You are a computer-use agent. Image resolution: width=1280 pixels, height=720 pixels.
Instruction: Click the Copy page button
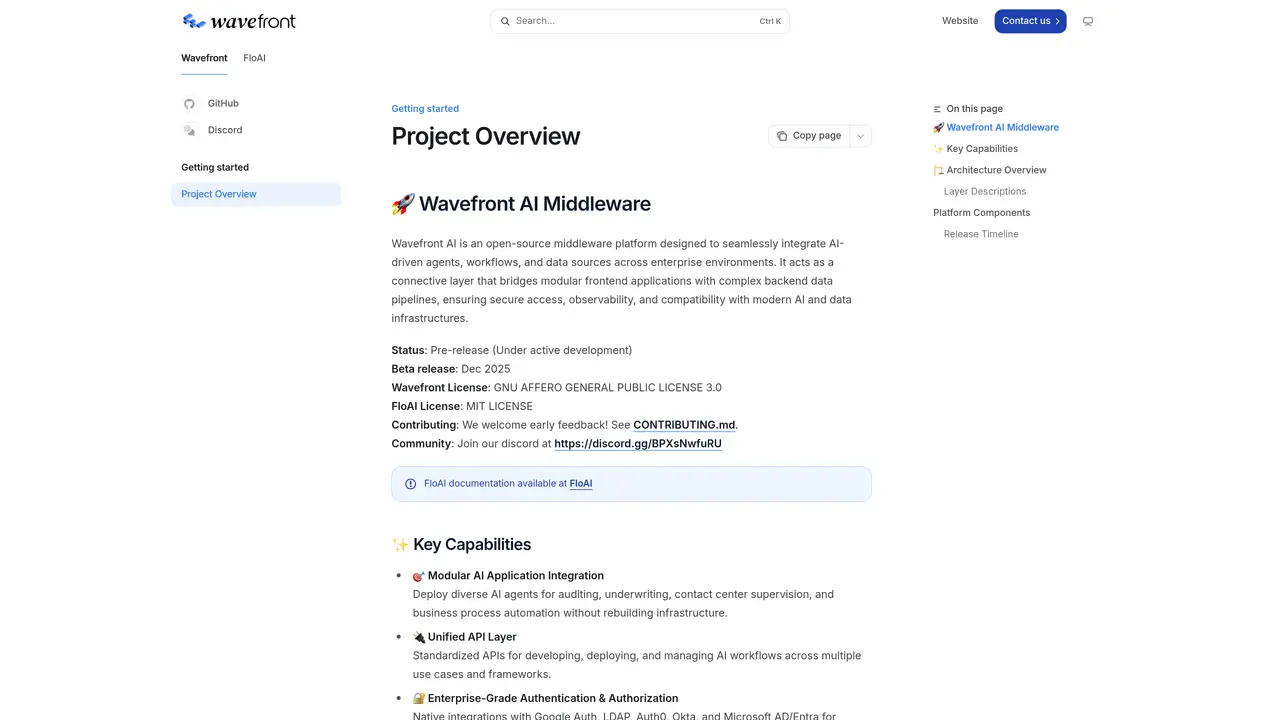pos(809,136)
